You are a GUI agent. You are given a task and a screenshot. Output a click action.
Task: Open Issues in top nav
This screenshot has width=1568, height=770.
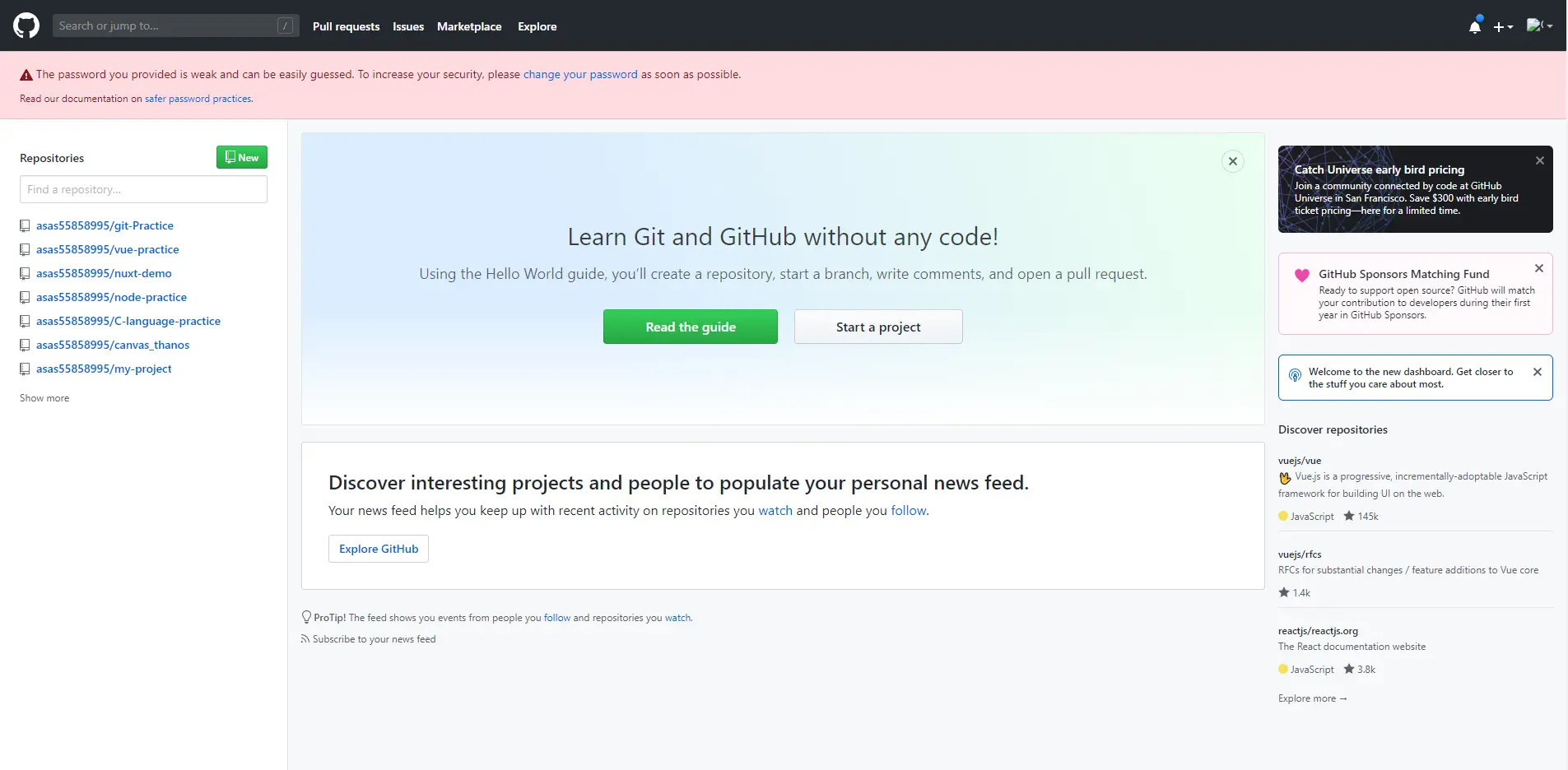408,26
